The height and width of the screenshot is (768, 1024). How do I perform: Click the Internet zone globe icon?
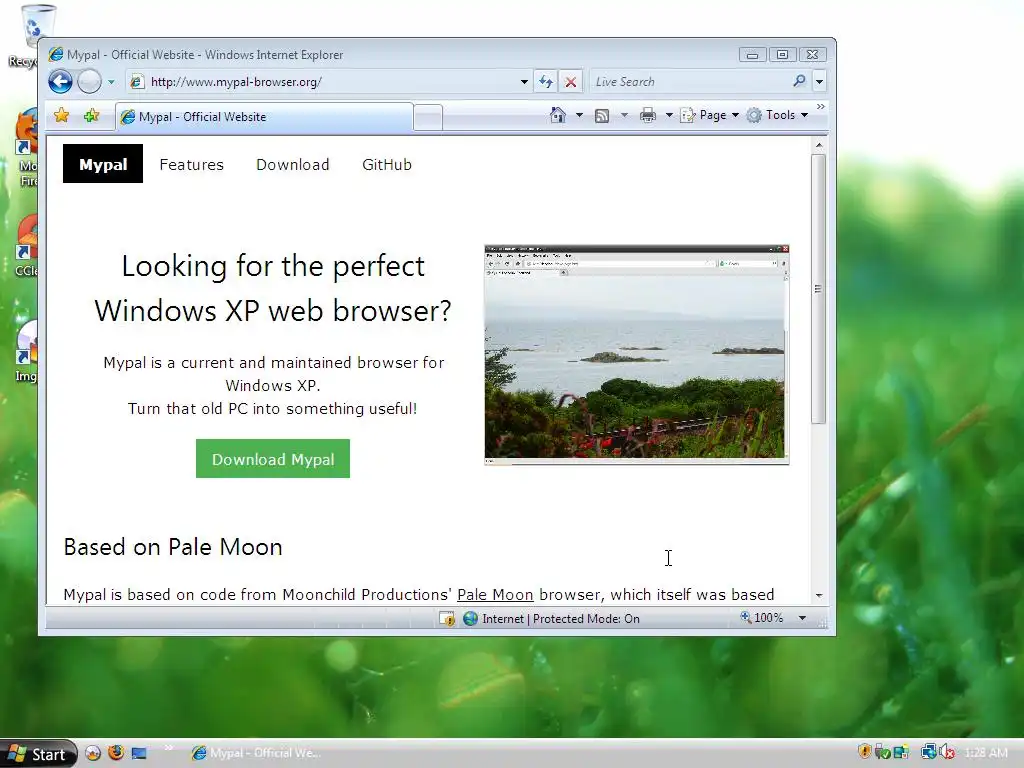[470, 618]
